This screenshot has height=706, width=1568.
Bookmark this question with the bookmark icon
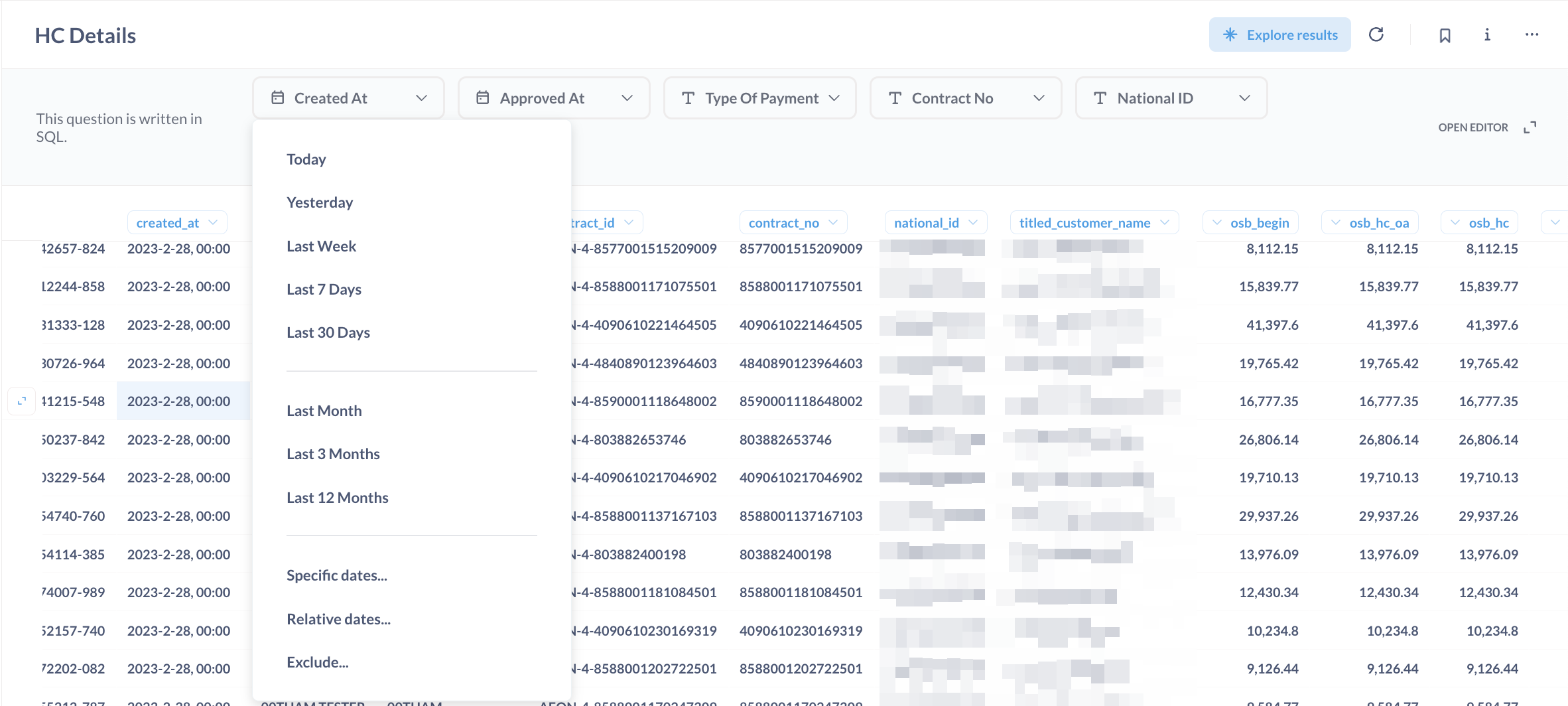(1445, 35)
